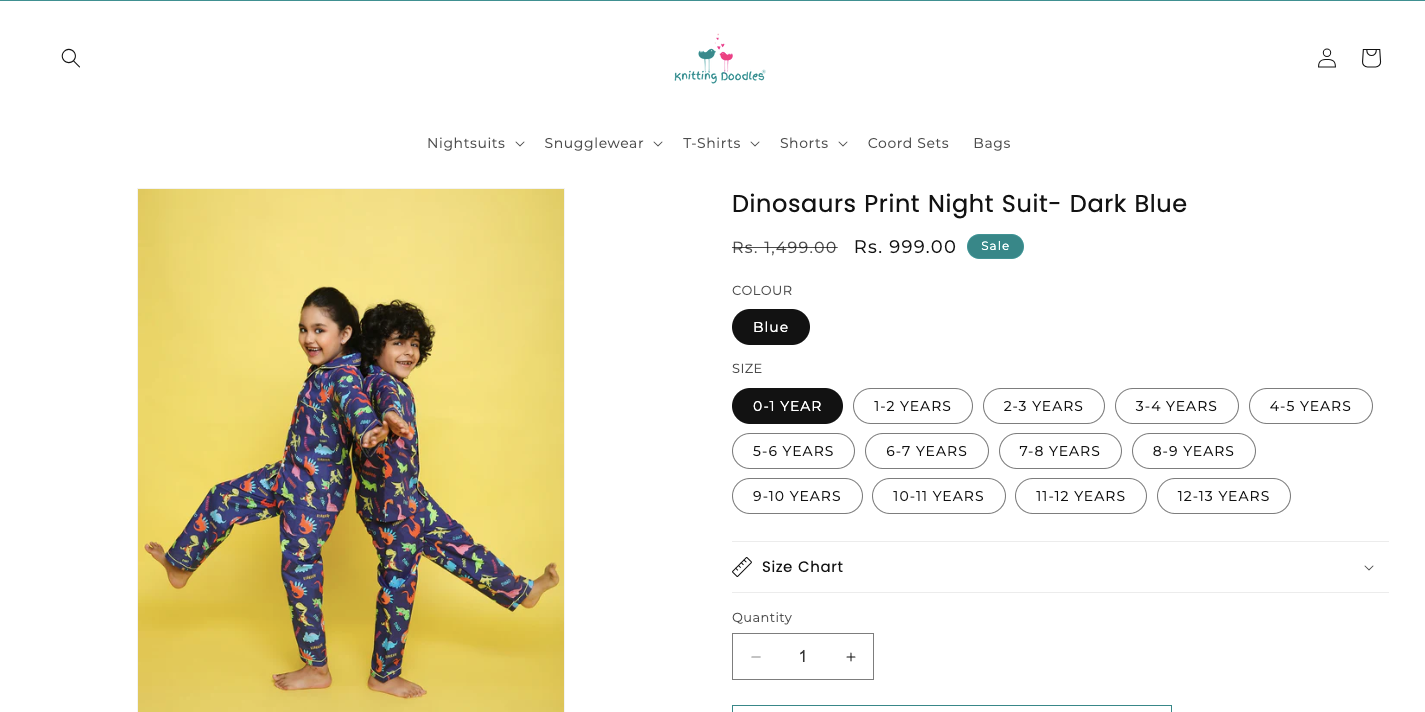1425x712 pixels.
Task: Open the search icon in header
Action: point(70,58)
